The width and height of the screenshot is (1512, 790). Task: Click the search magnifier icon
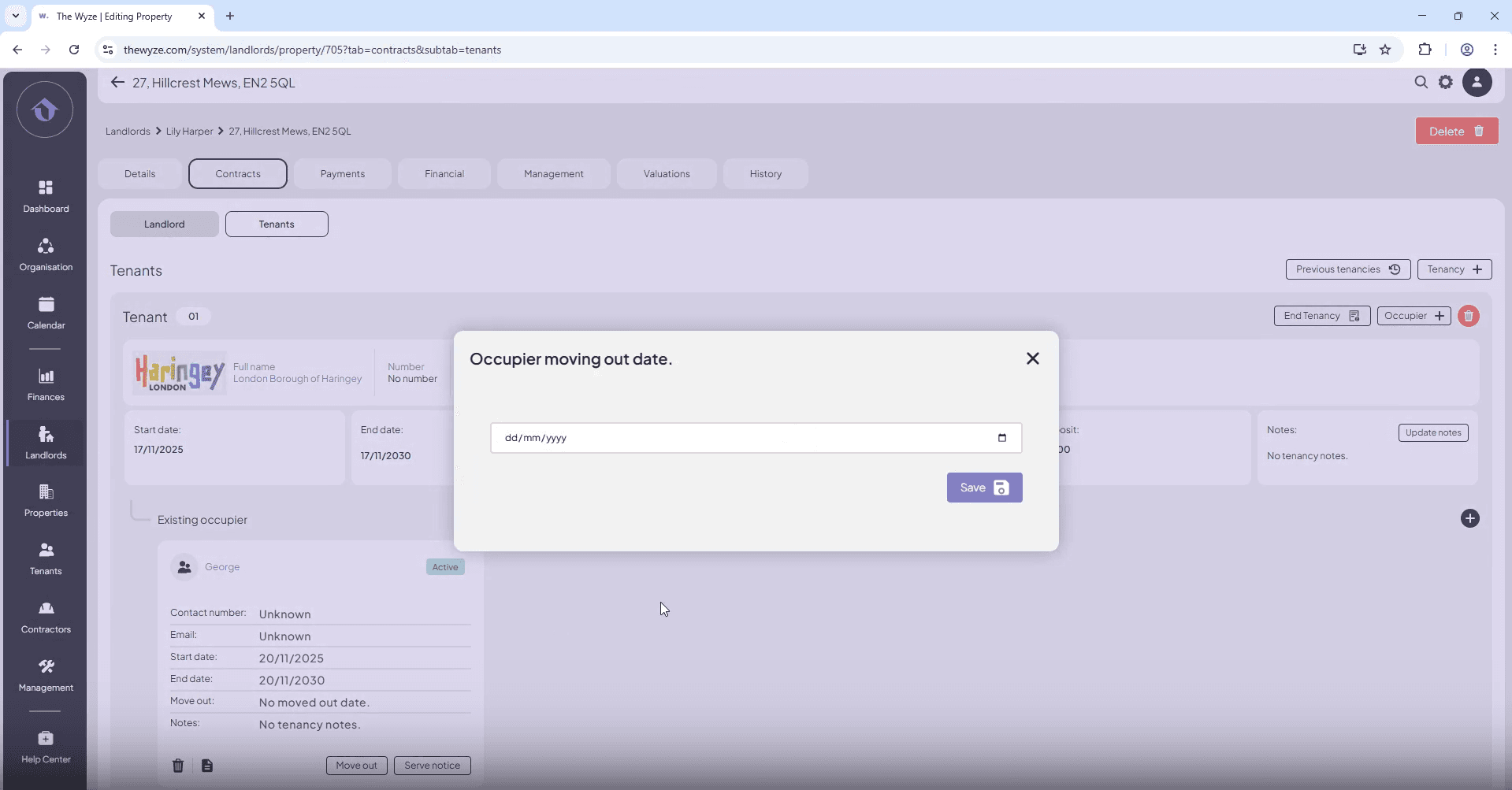(1421, 82)
